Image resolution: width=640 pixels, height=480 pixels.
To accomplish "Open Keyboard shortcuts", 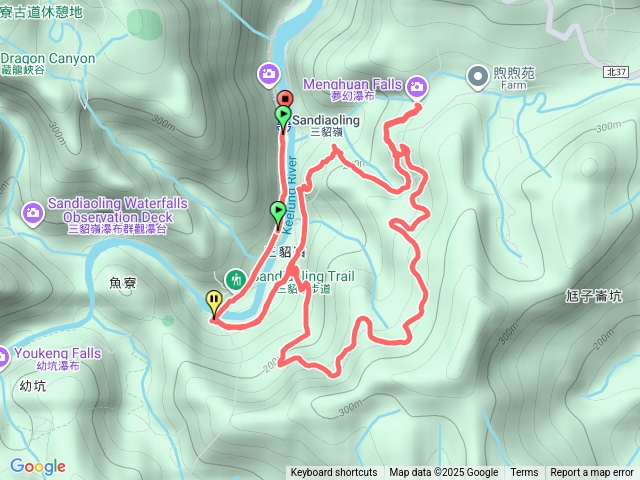I will [334, 473].
